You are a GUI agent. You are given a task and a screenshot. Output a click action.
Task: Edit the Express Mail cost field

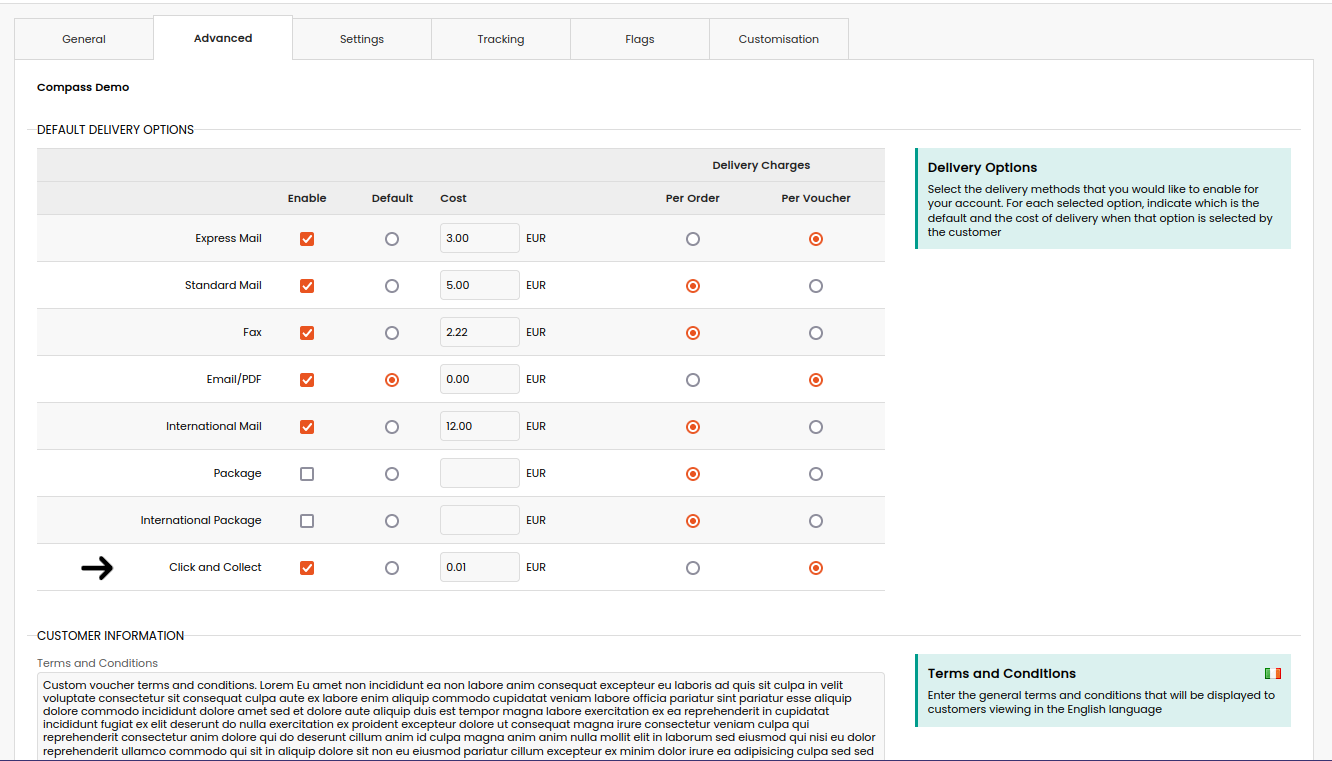(x=480, y=239)
